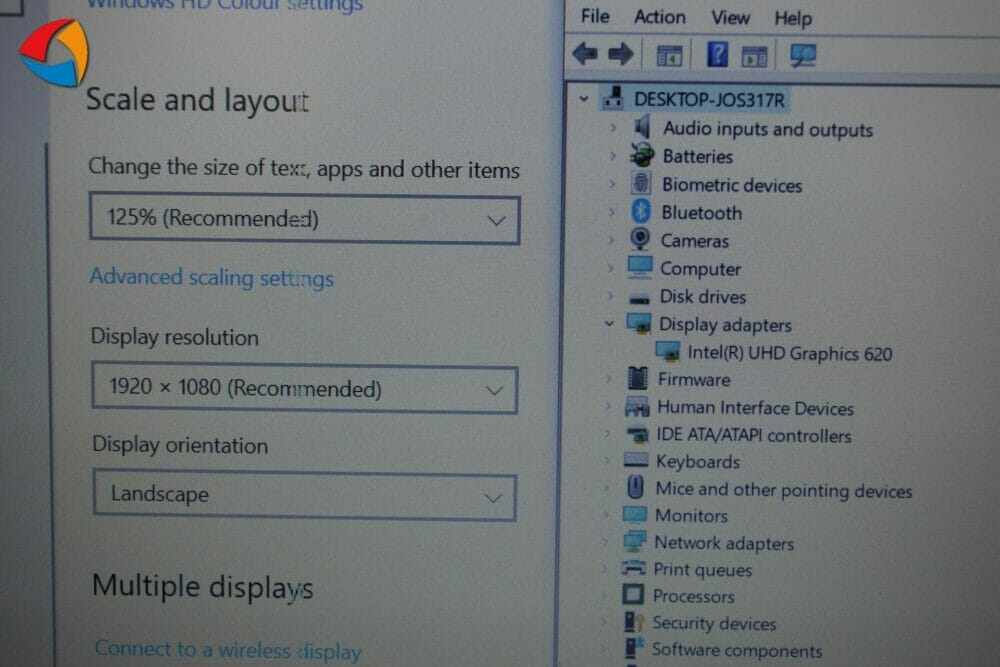
Task: Select the IDE ATA/ATAPI controllers row text
Action: coord(753,436)
